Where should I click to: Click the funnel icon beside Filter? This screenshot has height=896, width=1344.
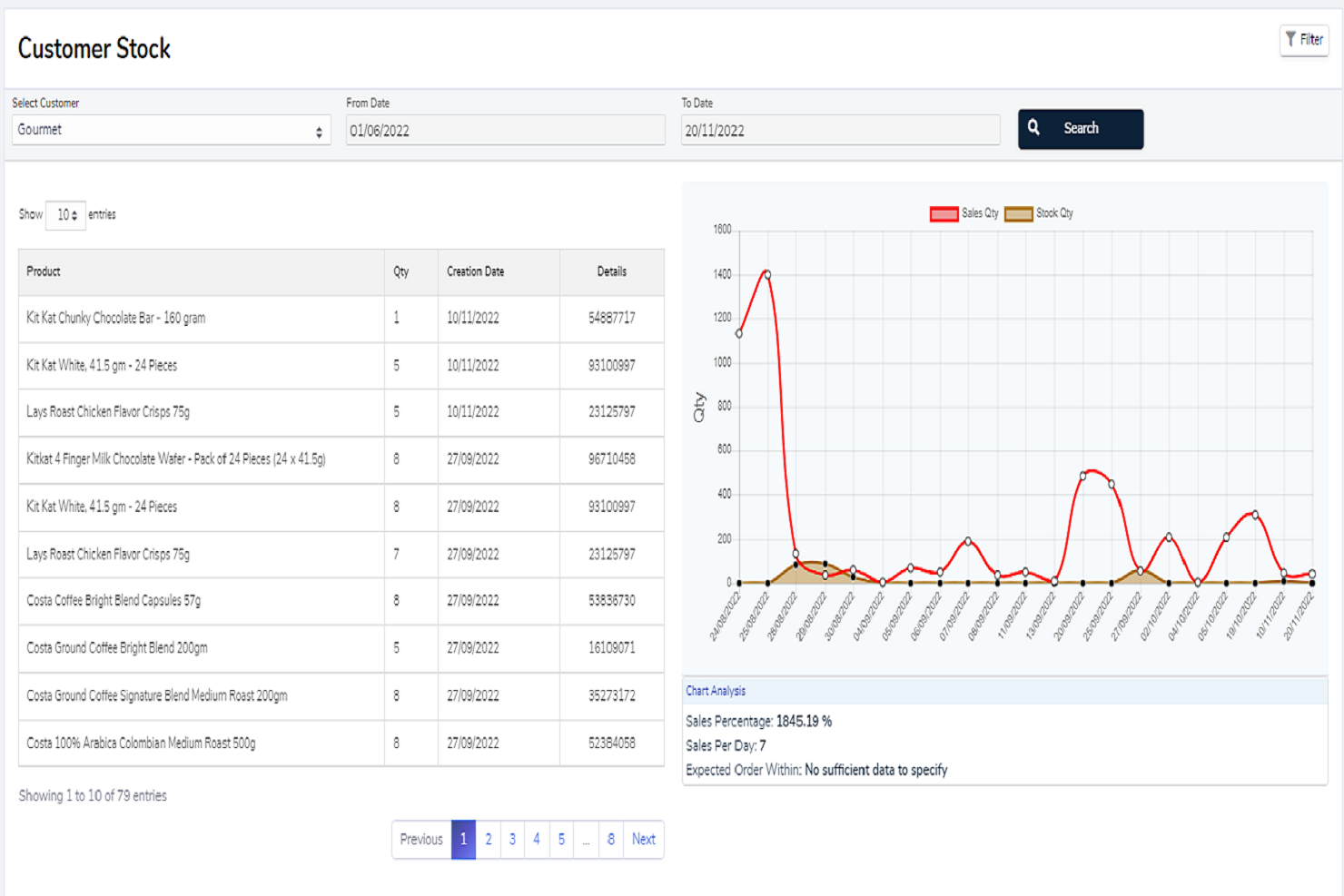[1290, 39]
